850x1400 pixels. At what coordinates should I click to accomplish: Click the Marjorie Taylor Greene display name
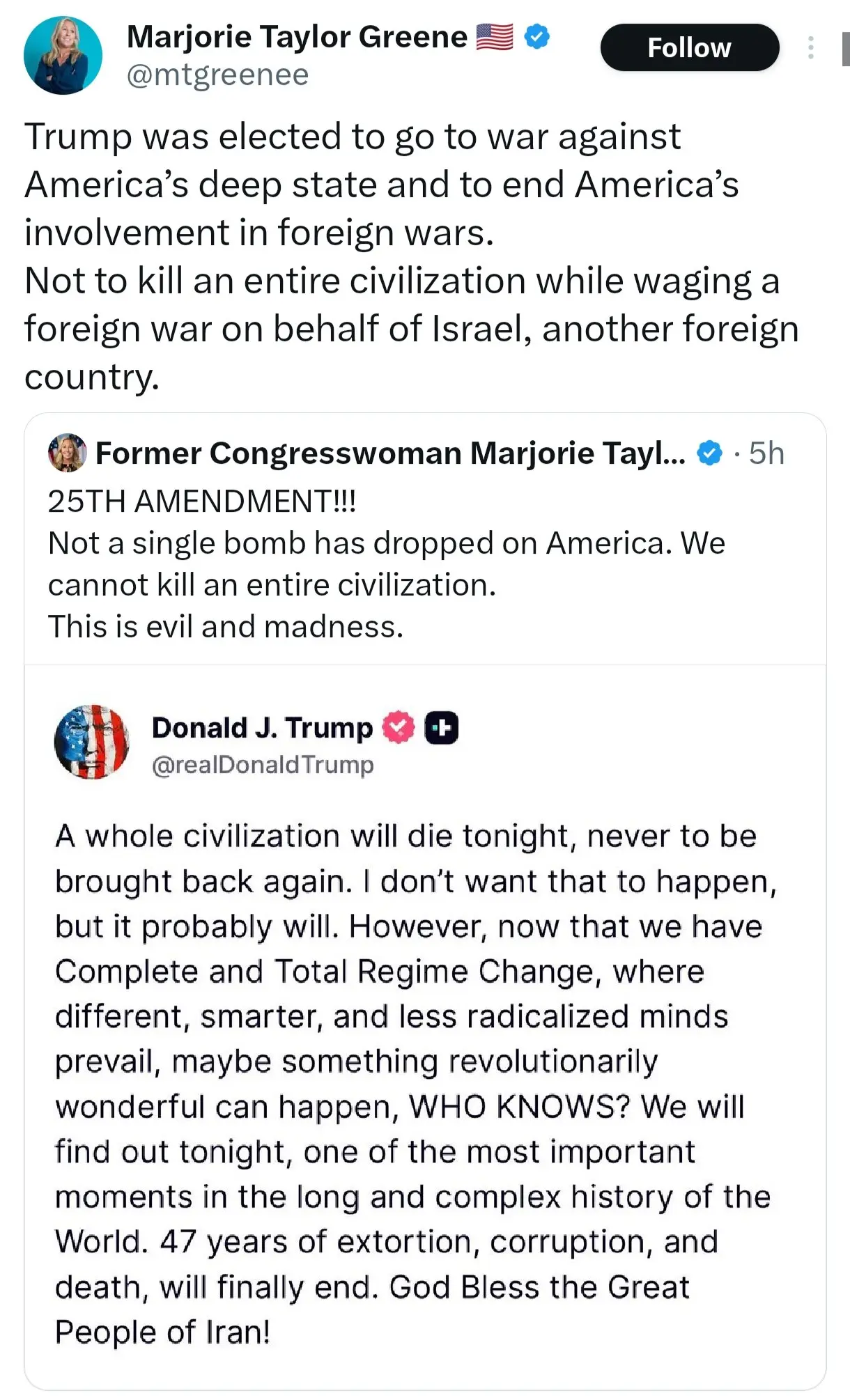point(297,37)
